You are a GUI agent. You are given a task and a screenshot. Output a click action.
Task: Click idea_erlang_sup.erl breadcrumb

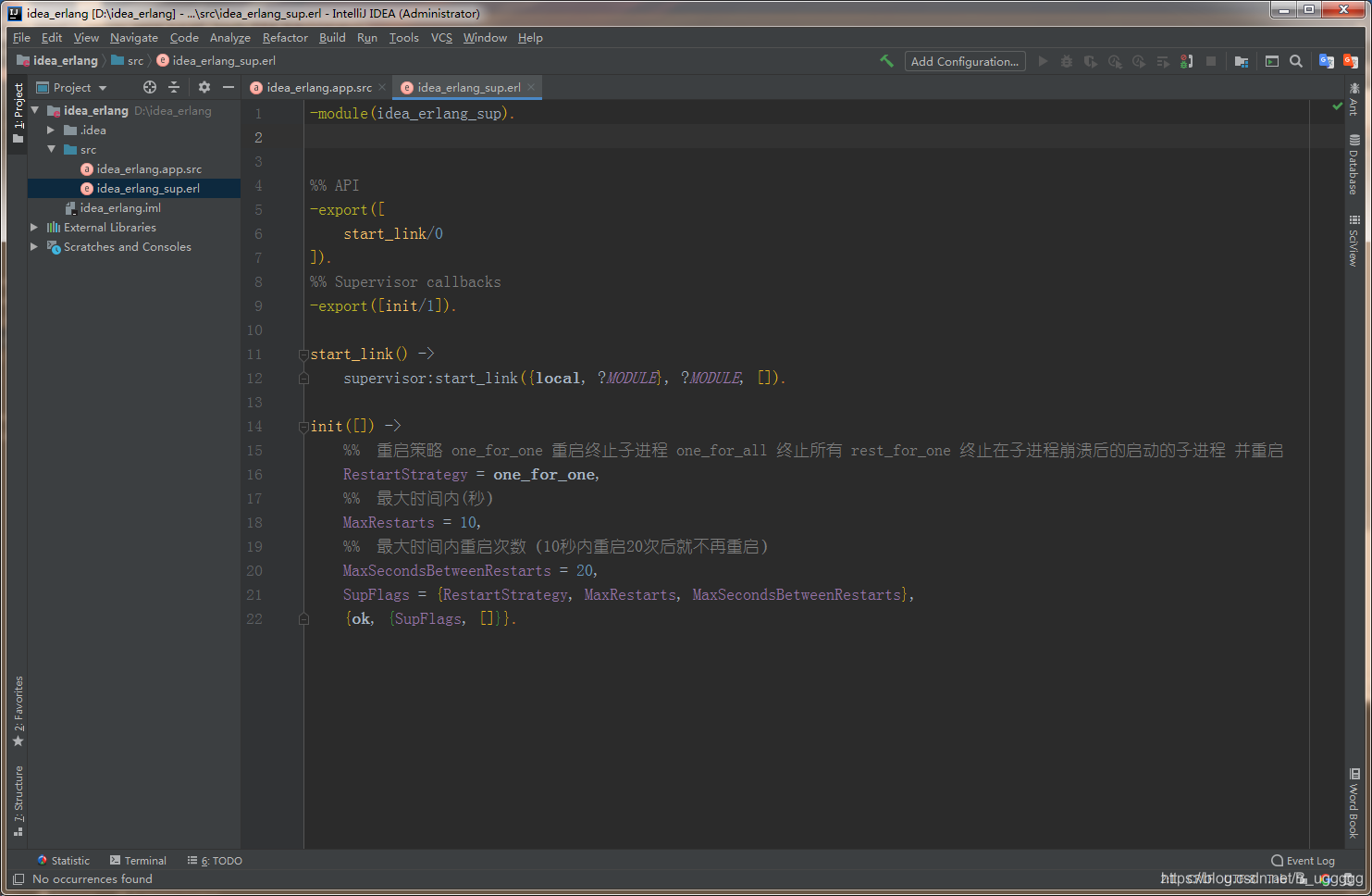(x=216, y=60)
